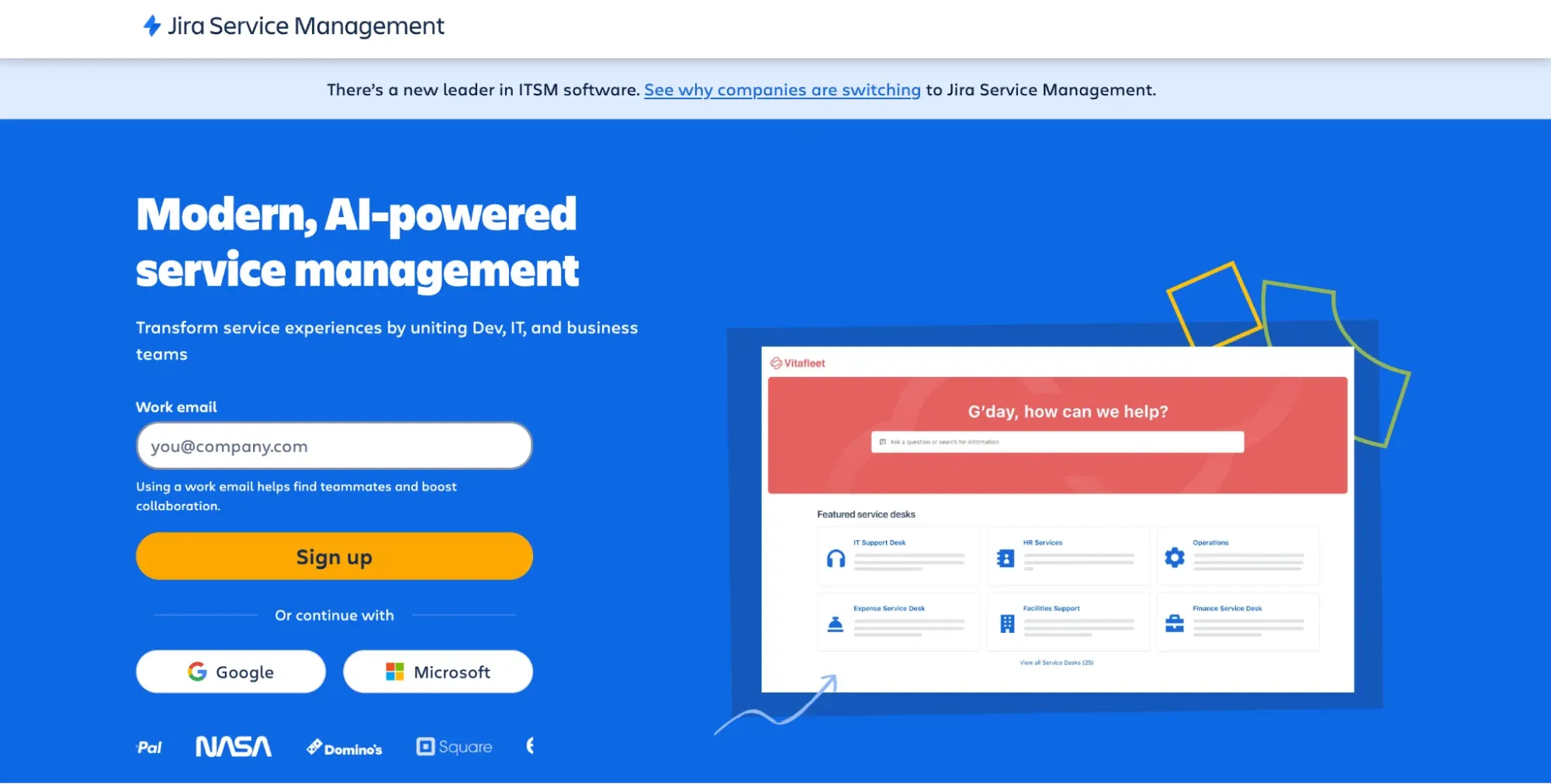Open Operations using the gear icon
Screen dimensions: 1551x784
pyautogui.click(x=1174, y=555)
